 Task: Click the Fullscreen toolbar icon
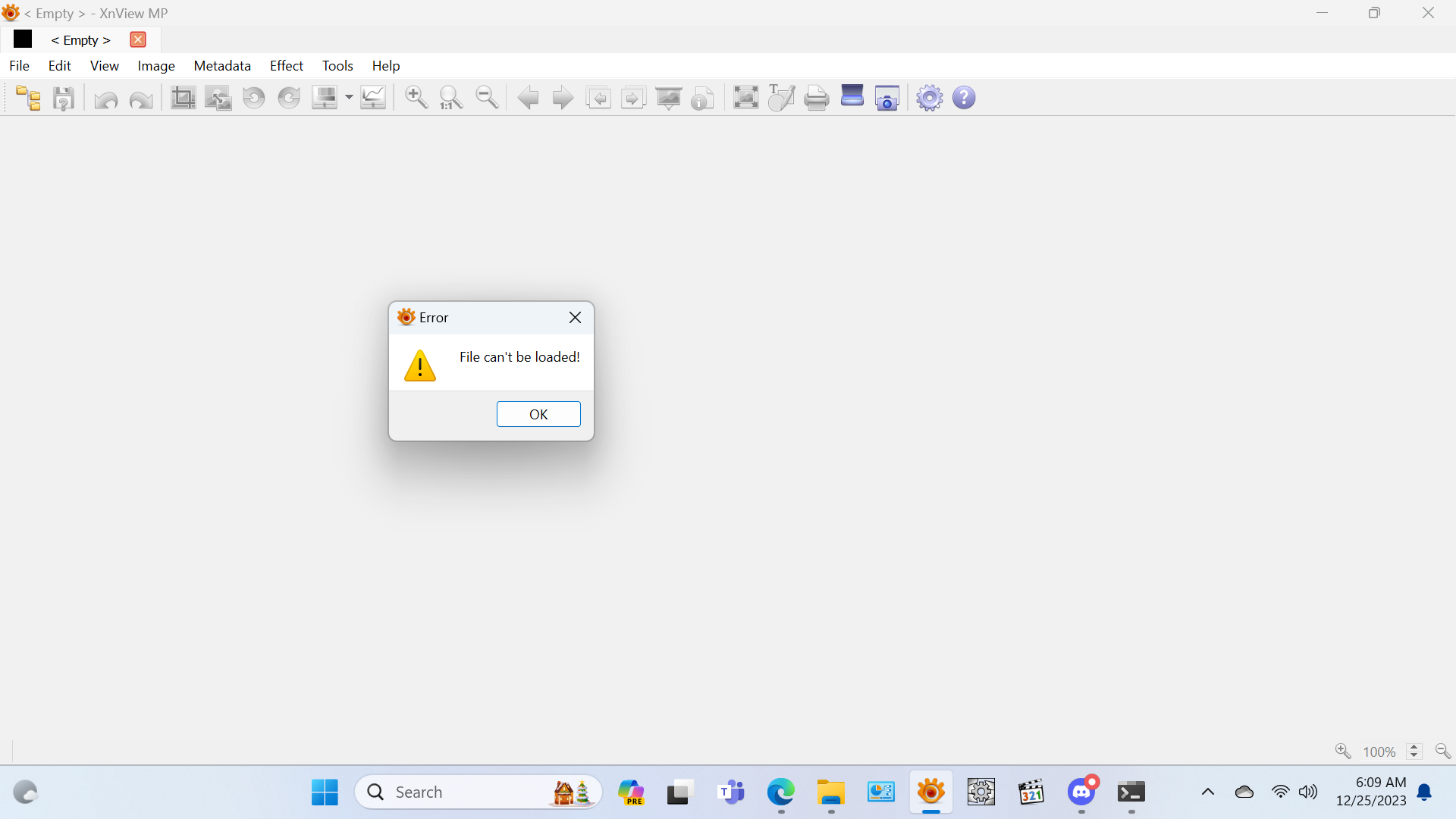click(x=745, y=98)
